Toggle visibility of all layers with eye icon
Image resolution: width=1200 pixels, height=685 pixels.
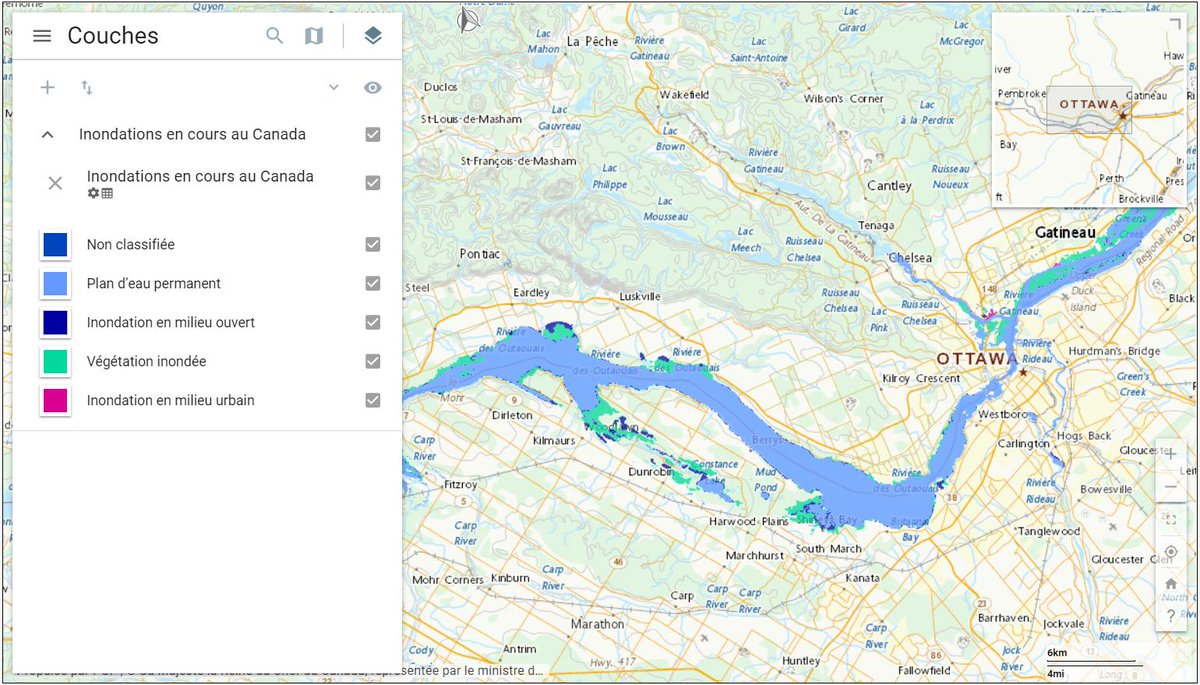point(373,88)
